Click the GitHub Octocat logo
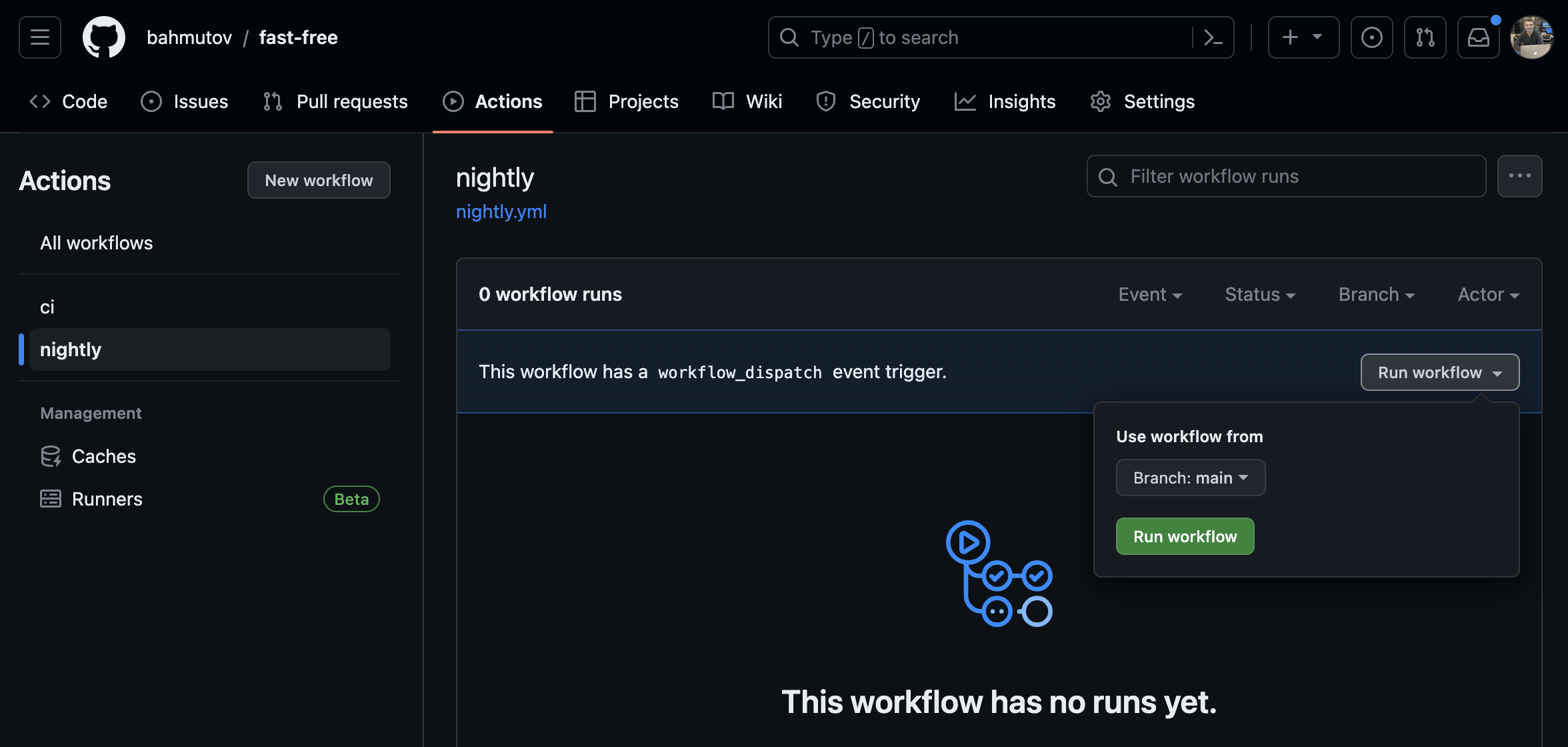1568x747 pixels. [103, 37]
